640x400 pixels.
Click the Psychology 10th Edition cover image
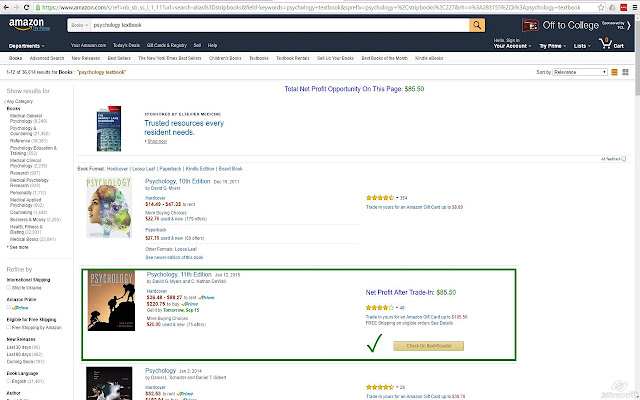(x=109, y=208)
